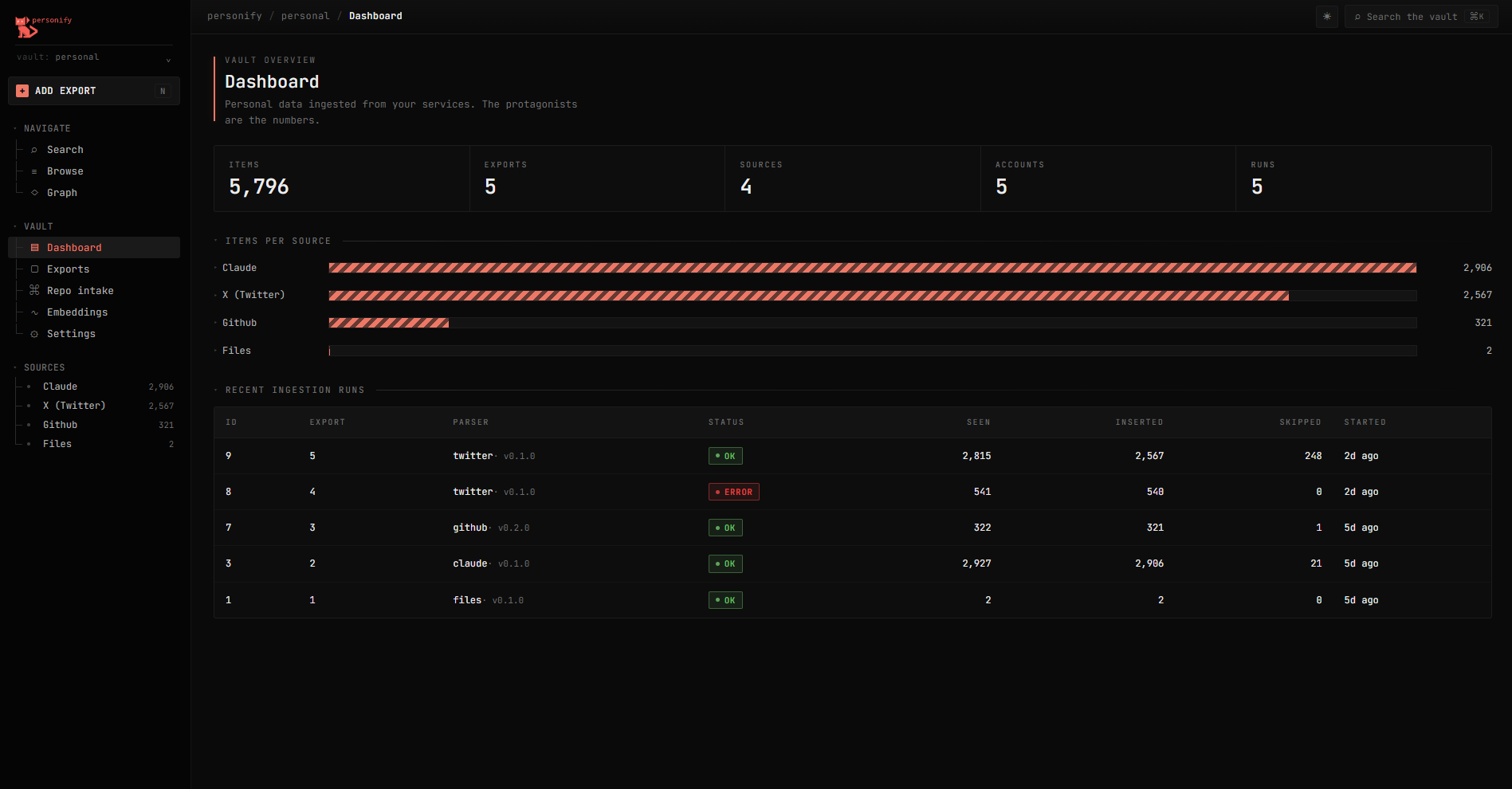Image resolution: width=1512 pixels, height=789 pixels.
Task: Click 'github' parser name in run 7
Action: click(470, 528)
